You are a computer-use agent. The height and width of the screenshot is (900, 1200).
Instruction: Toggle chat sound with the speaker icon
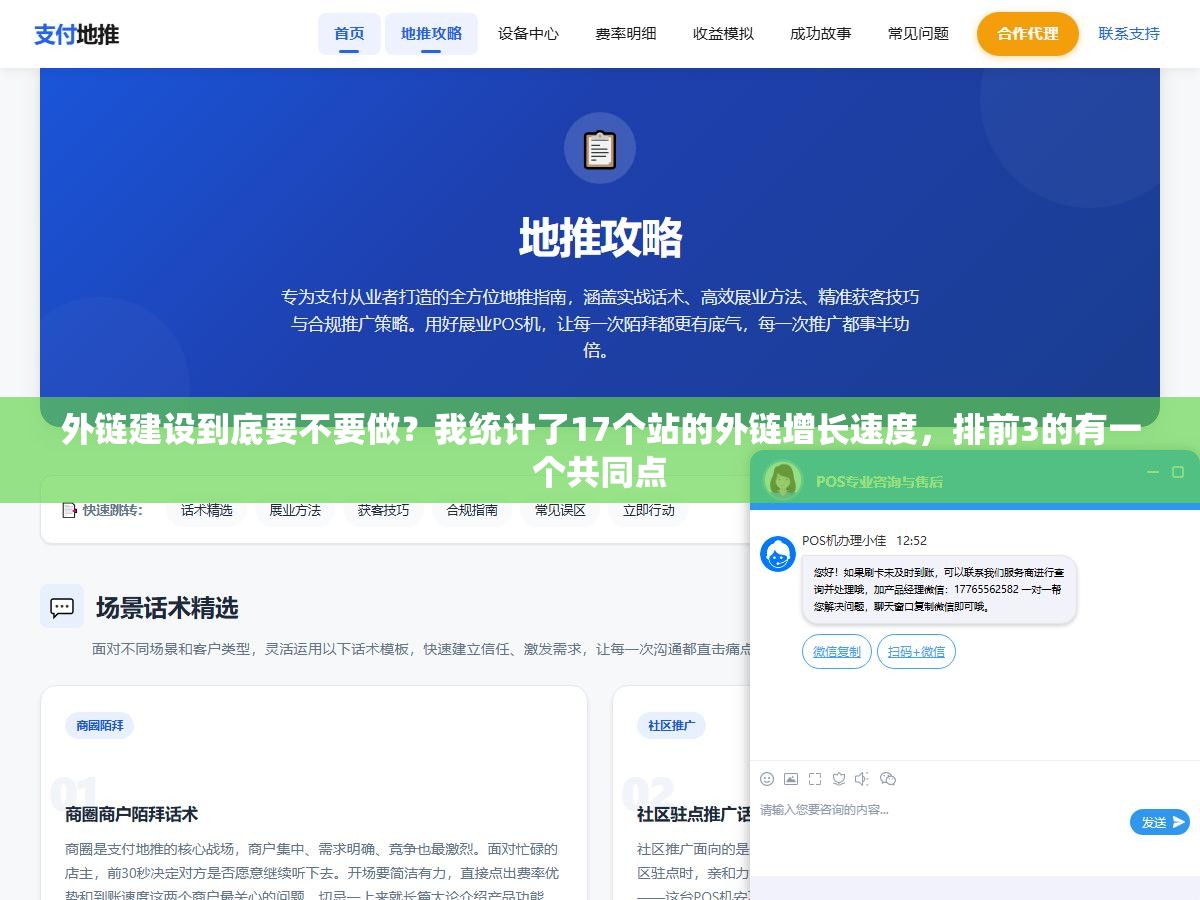click(x=863, y=778)
